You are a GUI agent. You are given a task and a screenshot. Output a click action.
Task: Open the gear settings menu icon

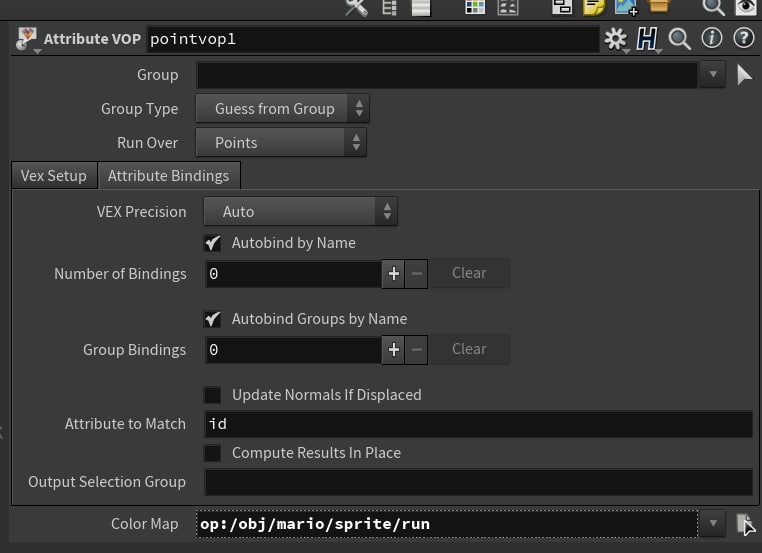click(x=616, y=39)
